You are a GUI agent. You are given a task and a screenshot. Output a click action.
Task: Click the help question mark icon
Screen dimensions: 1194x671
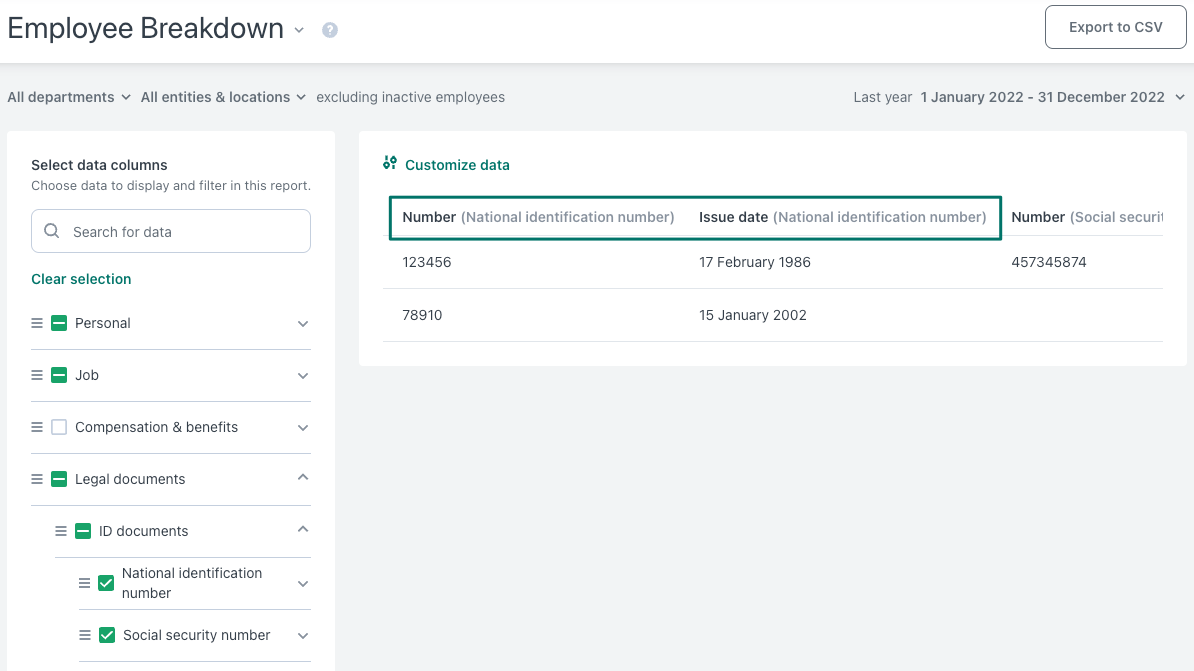tap(329, 30)
